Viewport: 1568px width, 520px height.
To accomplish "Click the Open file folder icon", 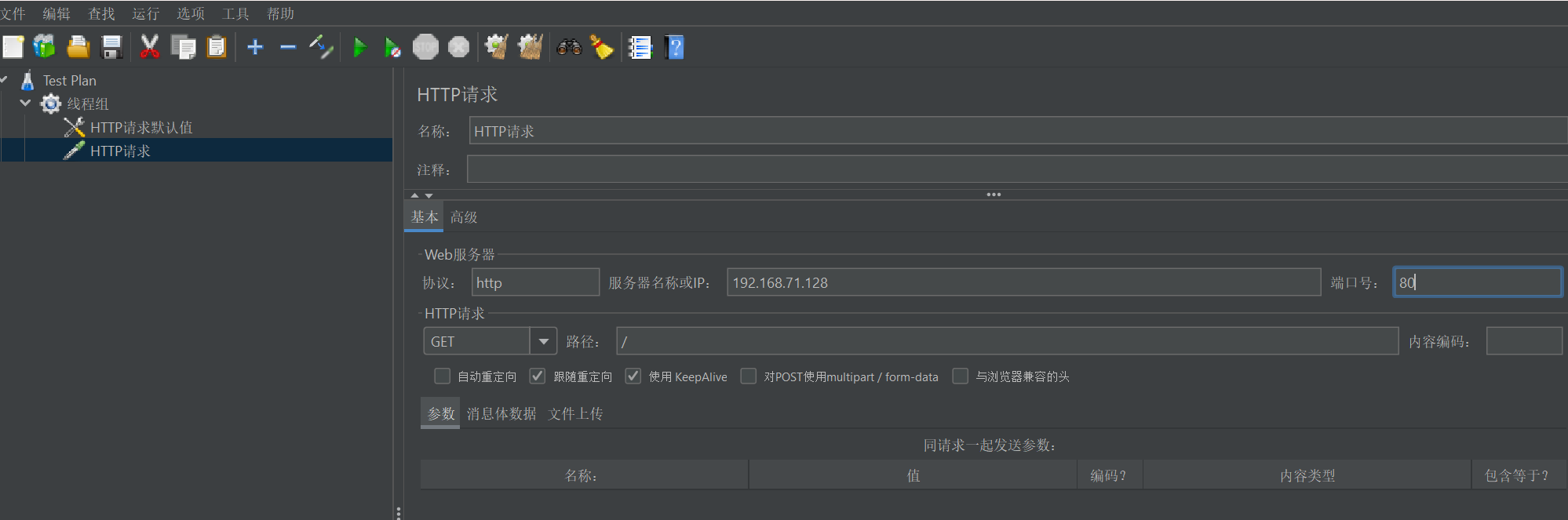I will tap(78, 47).
